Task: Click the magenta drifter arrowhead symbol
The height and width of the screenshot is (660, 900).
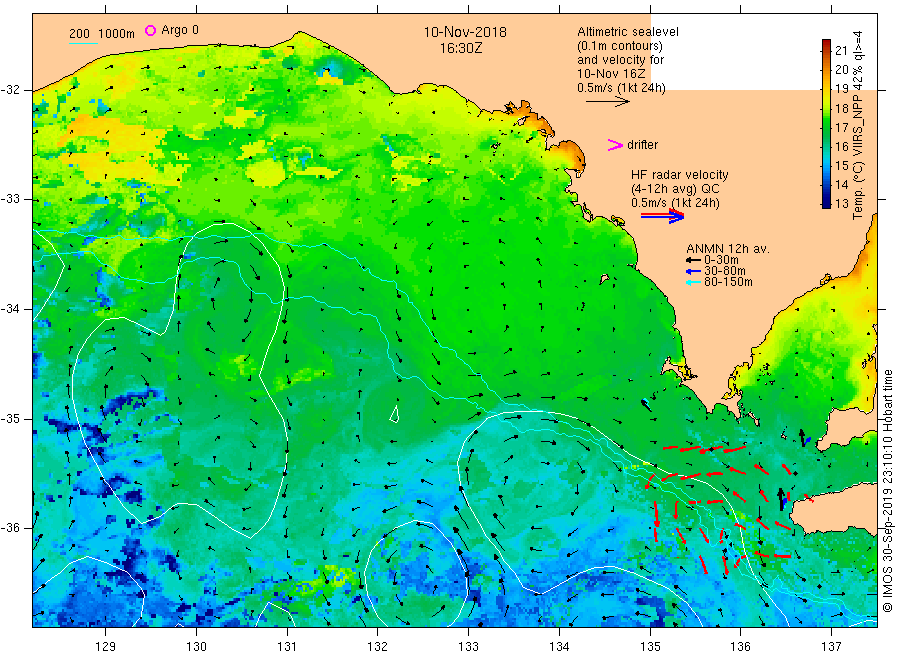Action: click(615, 145)
